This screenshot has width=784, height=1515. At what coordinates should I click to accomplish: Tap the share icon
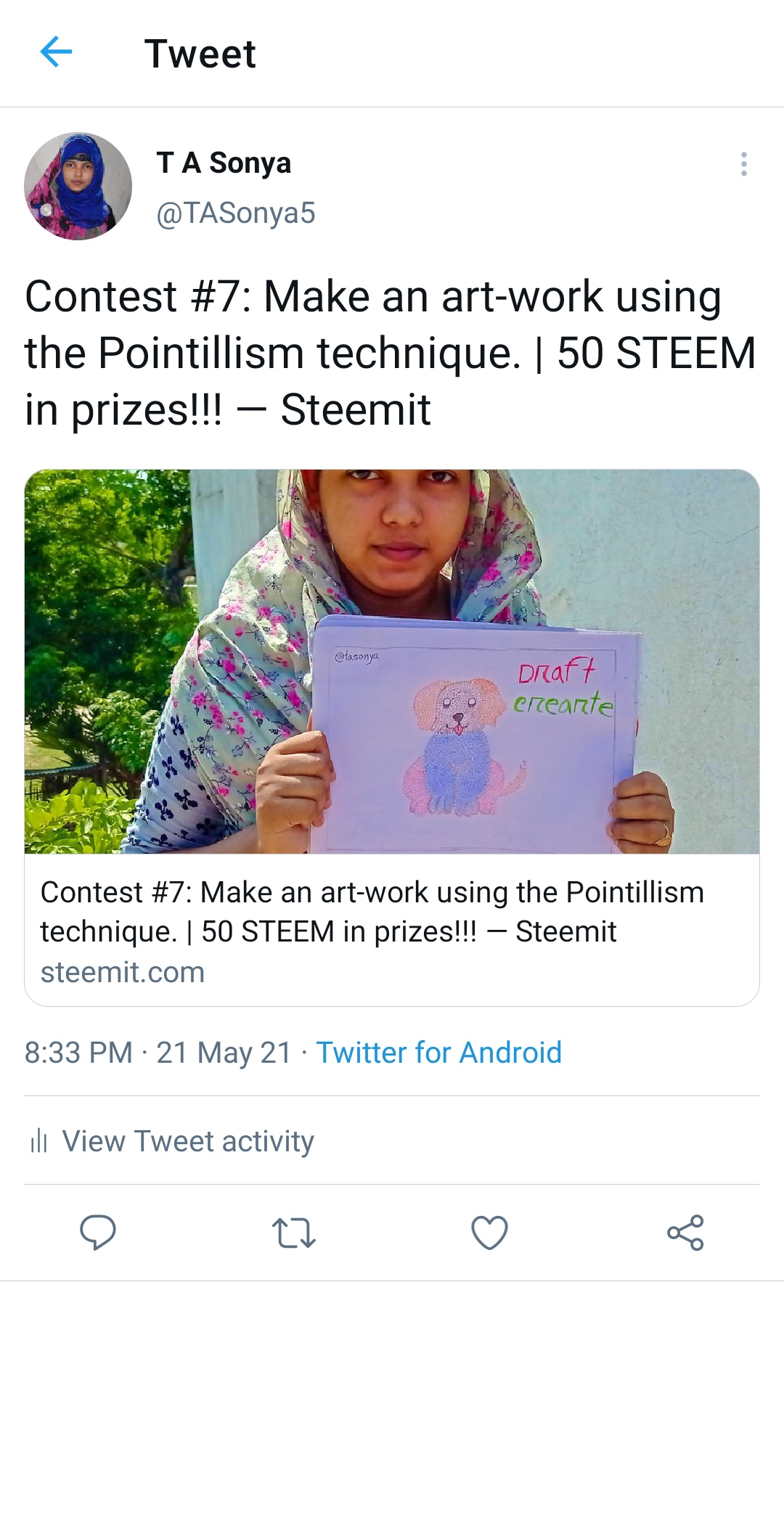[x=685, y=1233]
